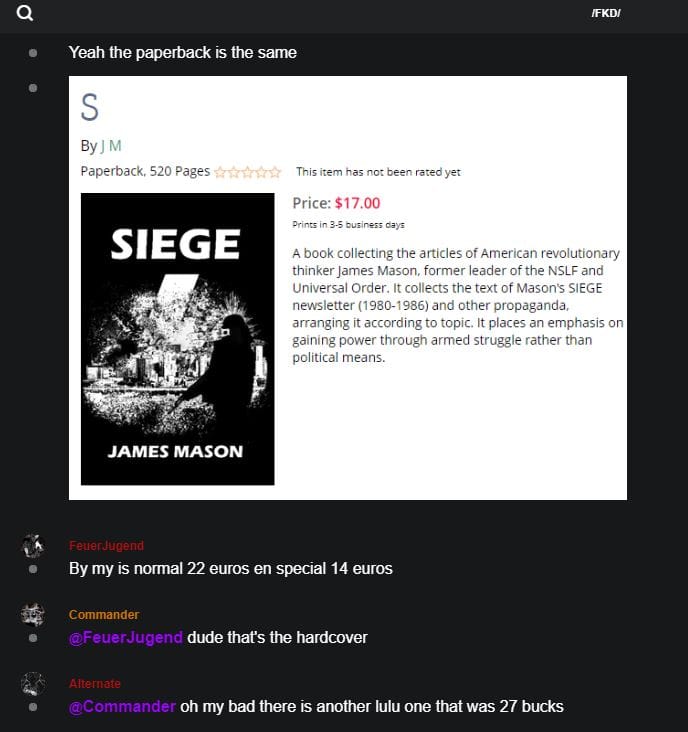The image size is (688, 732).
Task: Open Commander's orange username
Action: pos(104,614)
